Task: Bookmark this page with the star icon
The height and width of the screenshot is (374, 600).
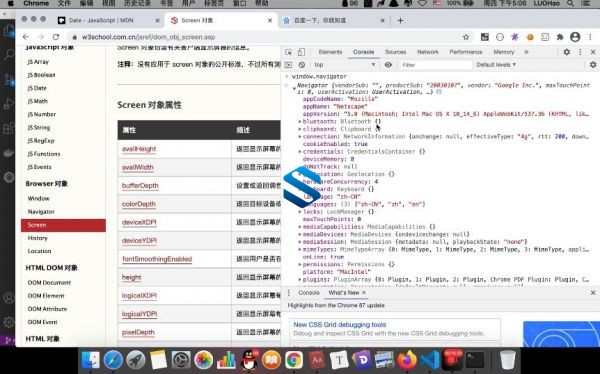Action: coord(466,37)
